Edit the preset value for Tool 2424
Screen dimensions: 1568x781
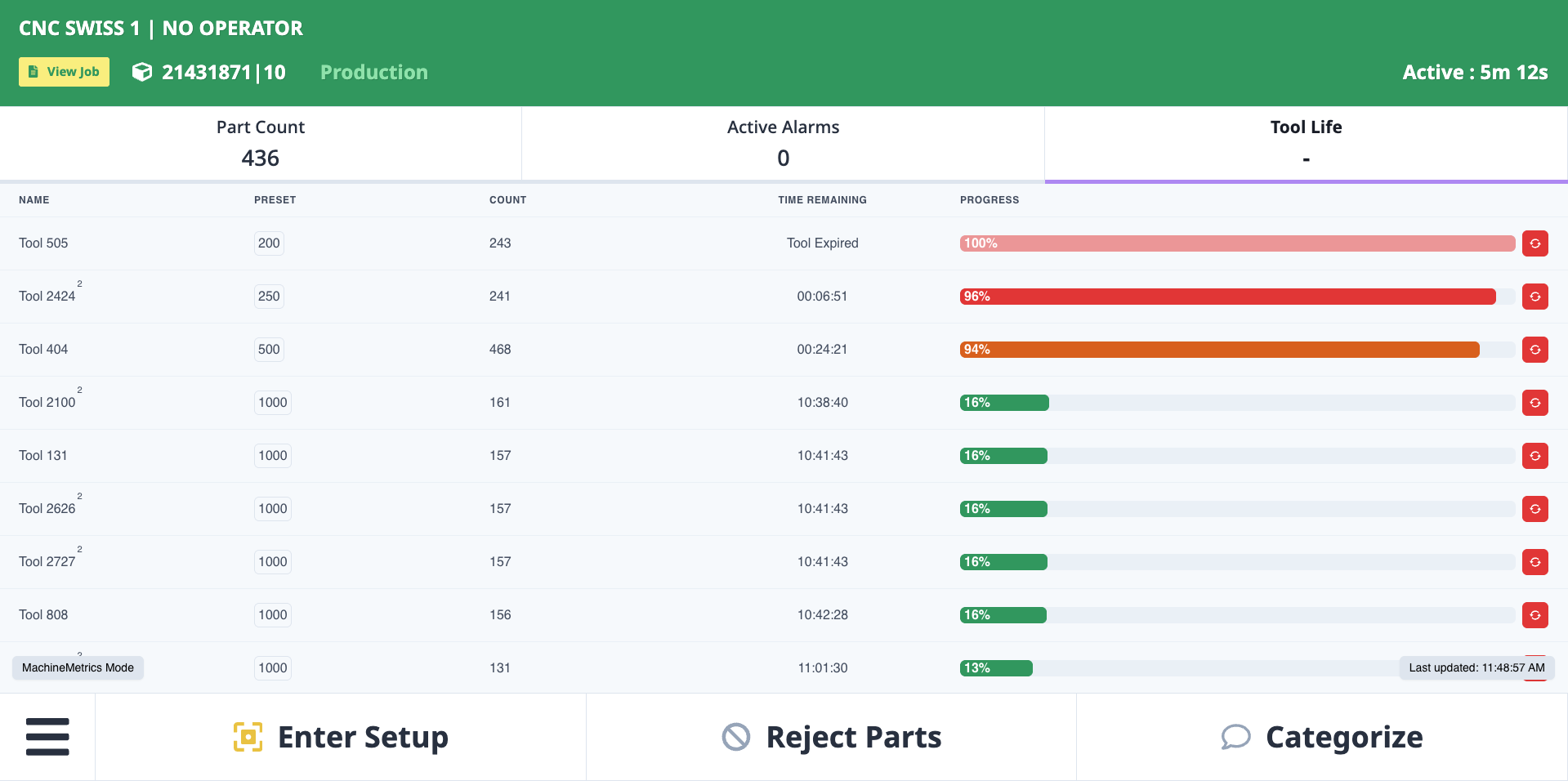point(268,297)
